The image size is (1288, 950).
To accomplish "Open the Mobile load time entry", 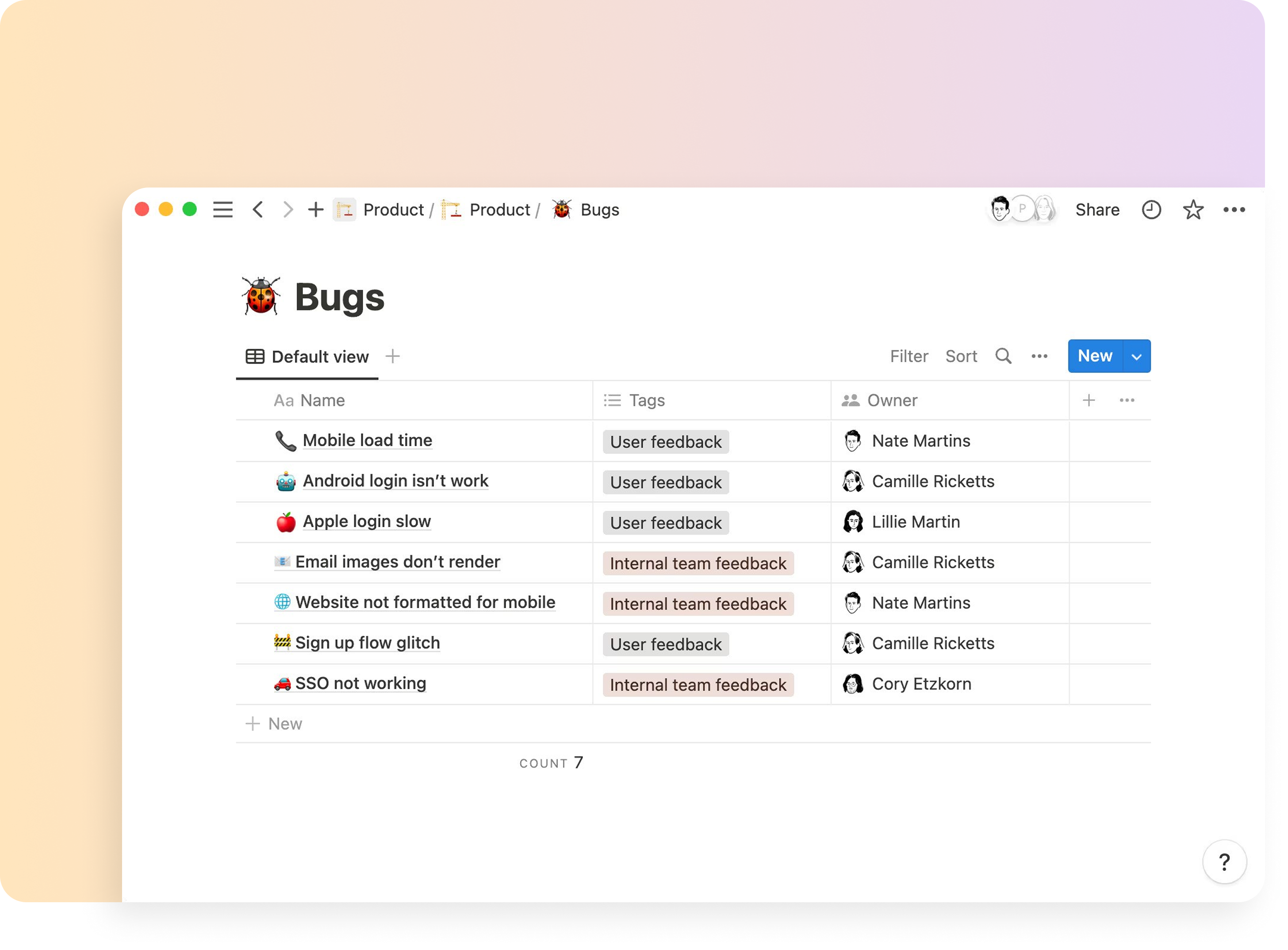I will point(368,441).
